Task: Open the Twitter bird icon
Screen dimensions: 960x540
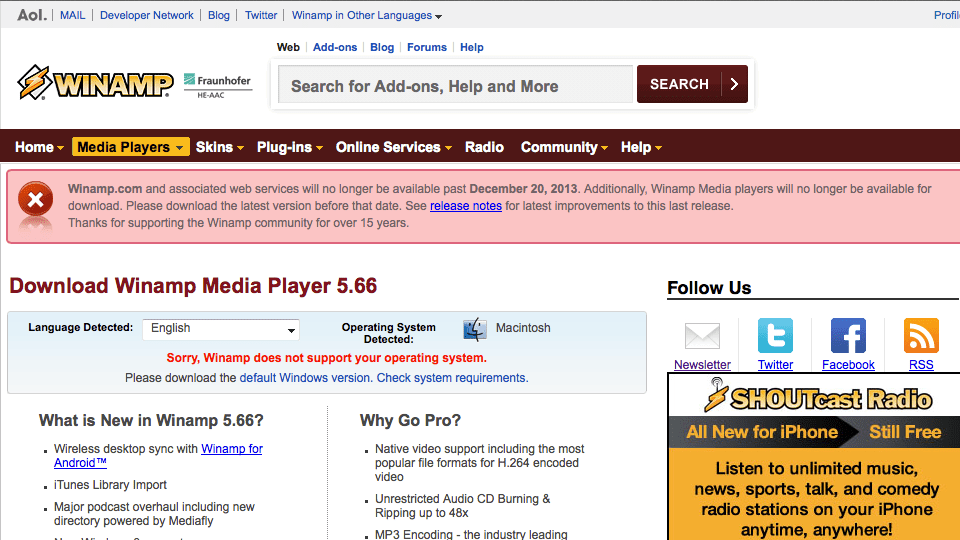Action: pyautogui.click(x=775, y=336)
